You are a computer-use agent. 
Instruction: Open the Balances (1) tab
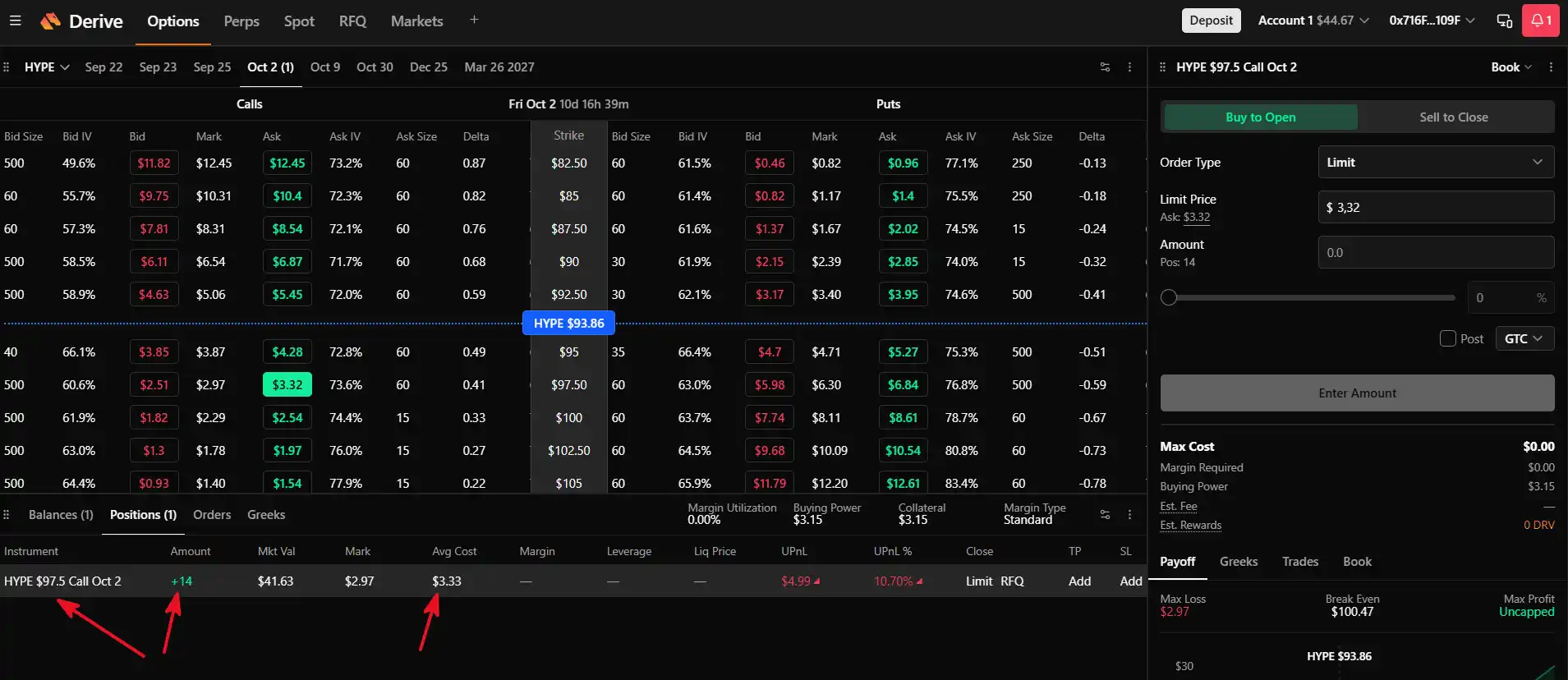click(61, 515)
